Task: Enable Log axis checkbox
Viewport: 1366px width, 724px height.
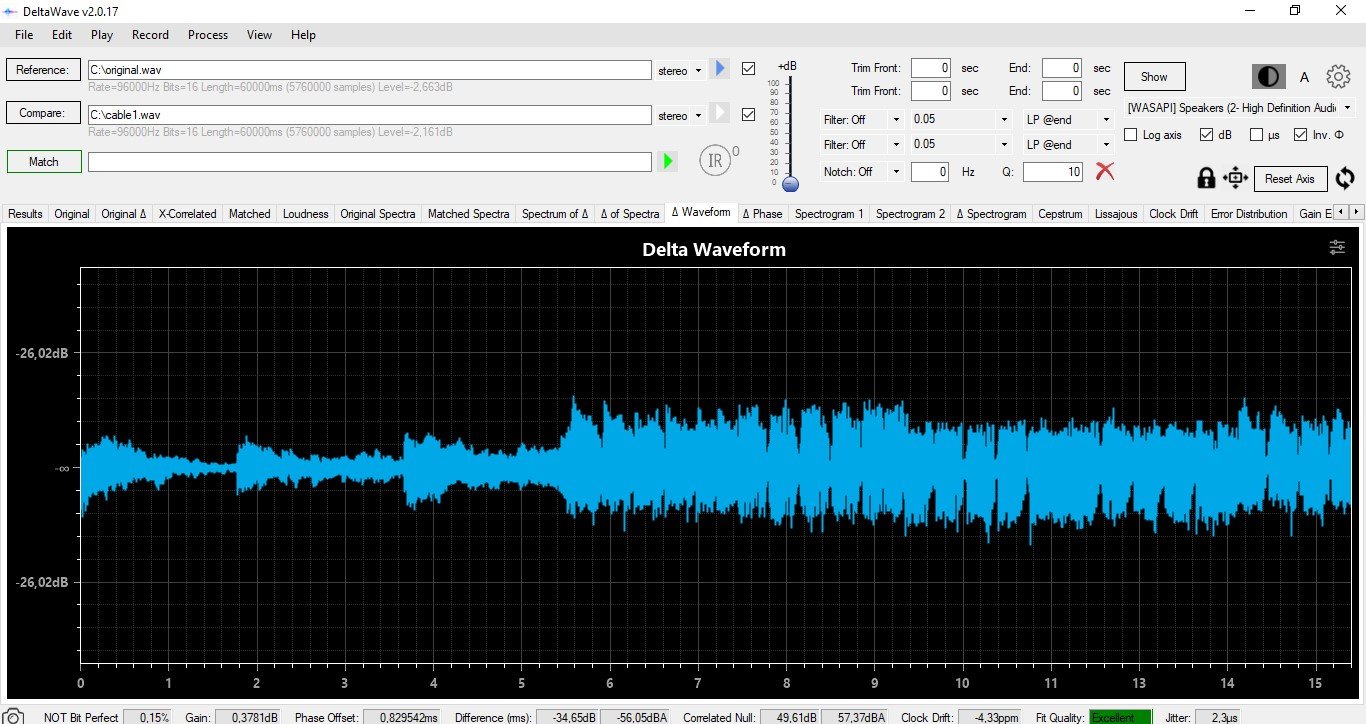Action: (1131, 134)
